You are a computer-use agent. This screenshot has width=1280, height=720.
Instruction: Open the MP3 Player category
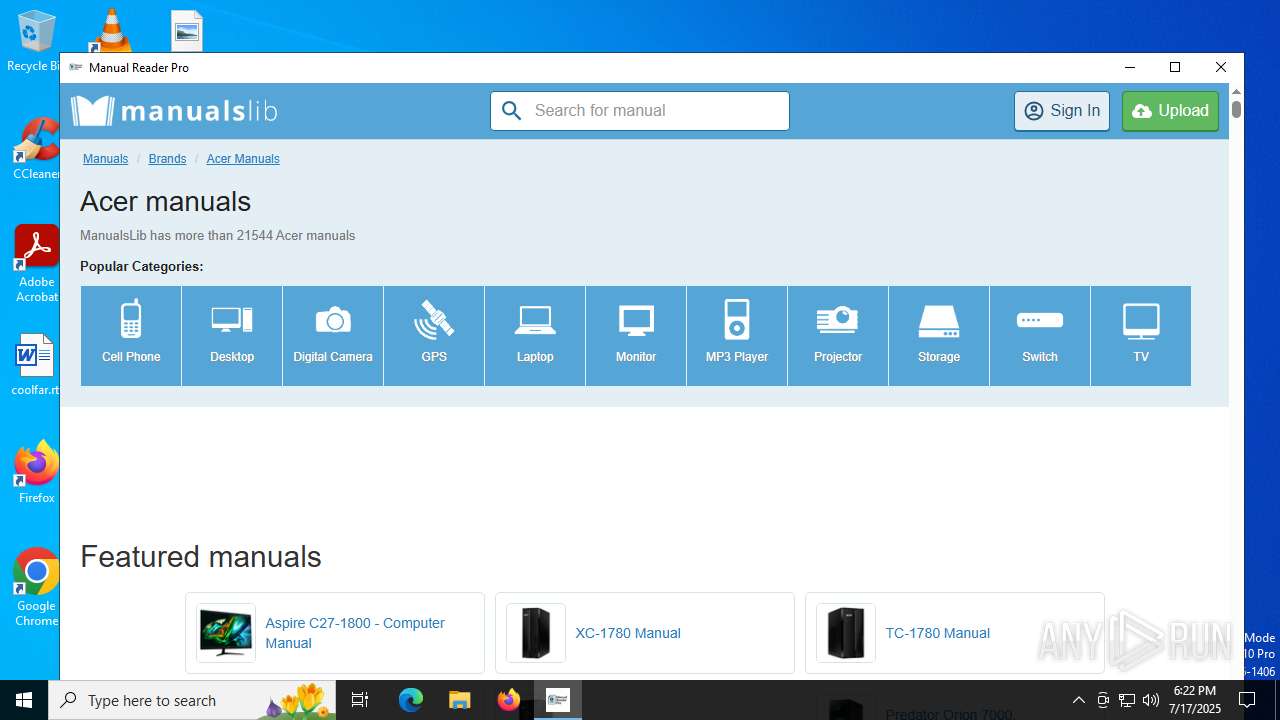[x=737, y=336]
